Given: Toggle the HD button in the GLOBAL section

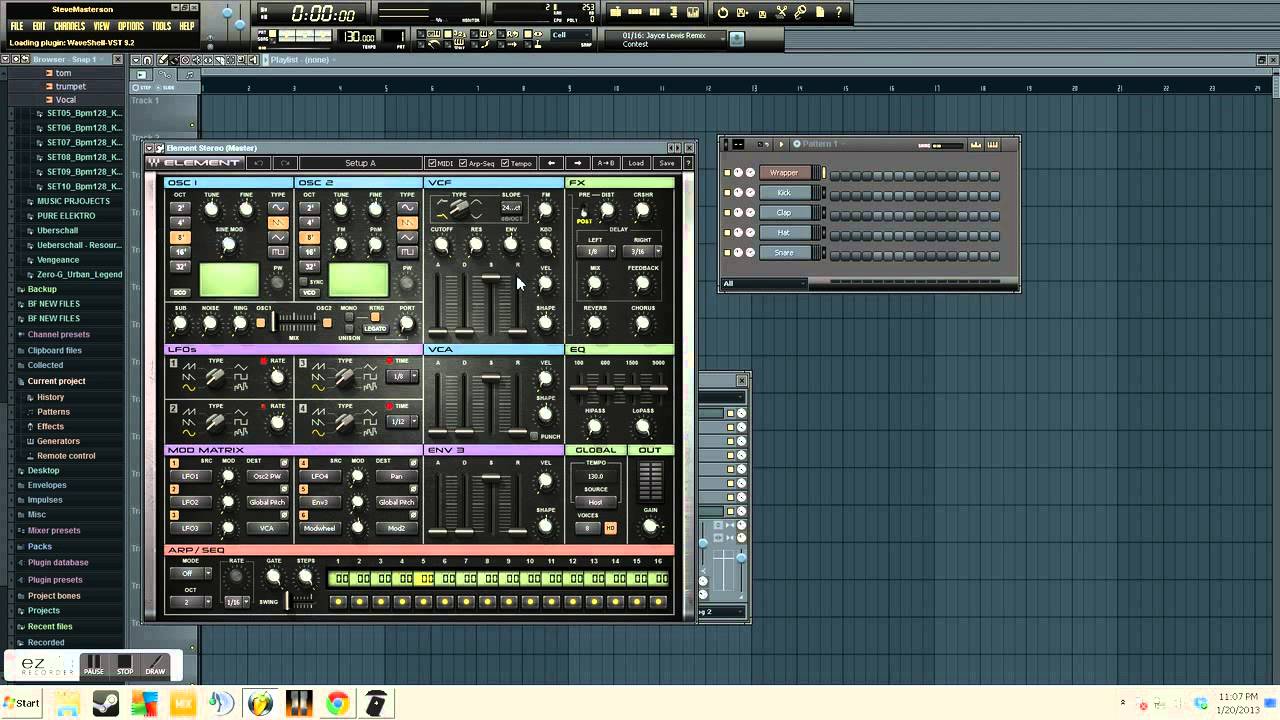Looking at the screenshot, I should pos(610,528).
